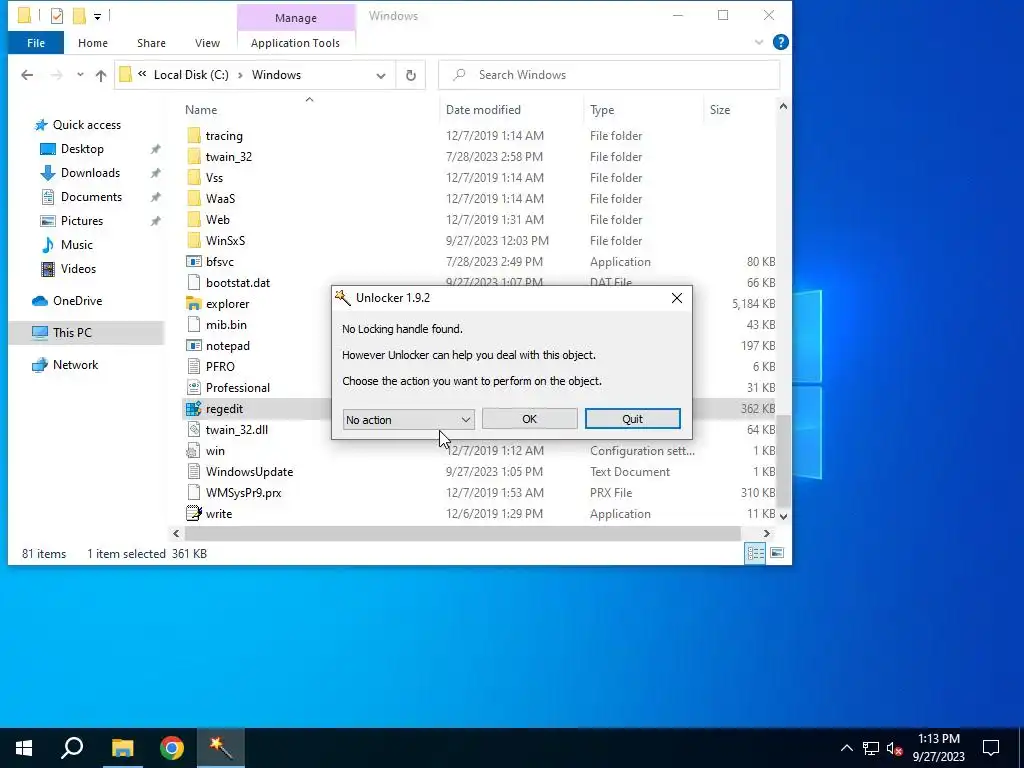Select the notepad application icon
The height and width of the screenshot is (768, 1024).
point(193,345)
